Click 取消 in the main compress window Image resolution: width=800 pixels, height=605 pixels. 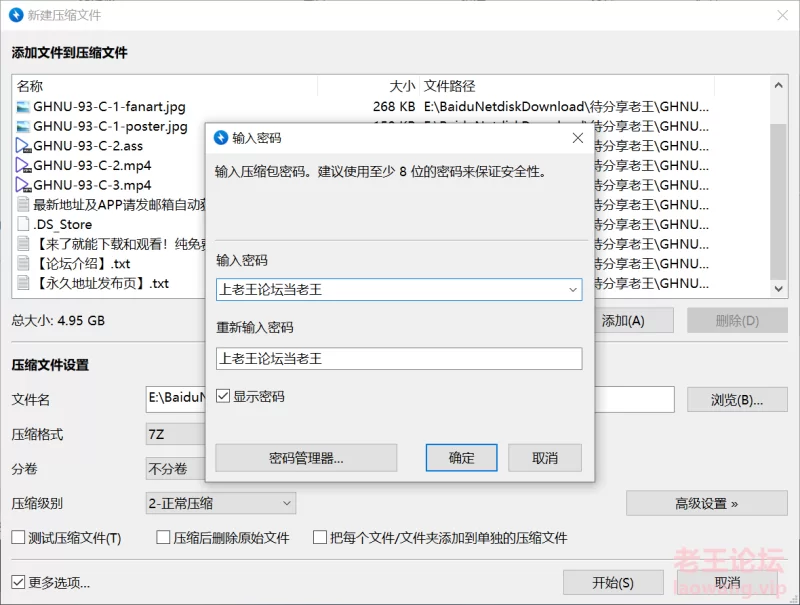[728, 582]
